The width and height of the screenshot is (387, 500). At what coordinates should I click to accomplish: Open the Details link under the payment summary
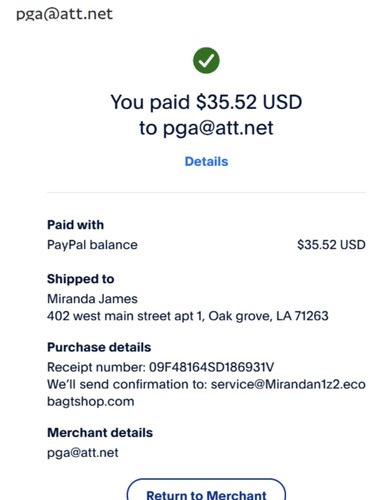[206, 162]
